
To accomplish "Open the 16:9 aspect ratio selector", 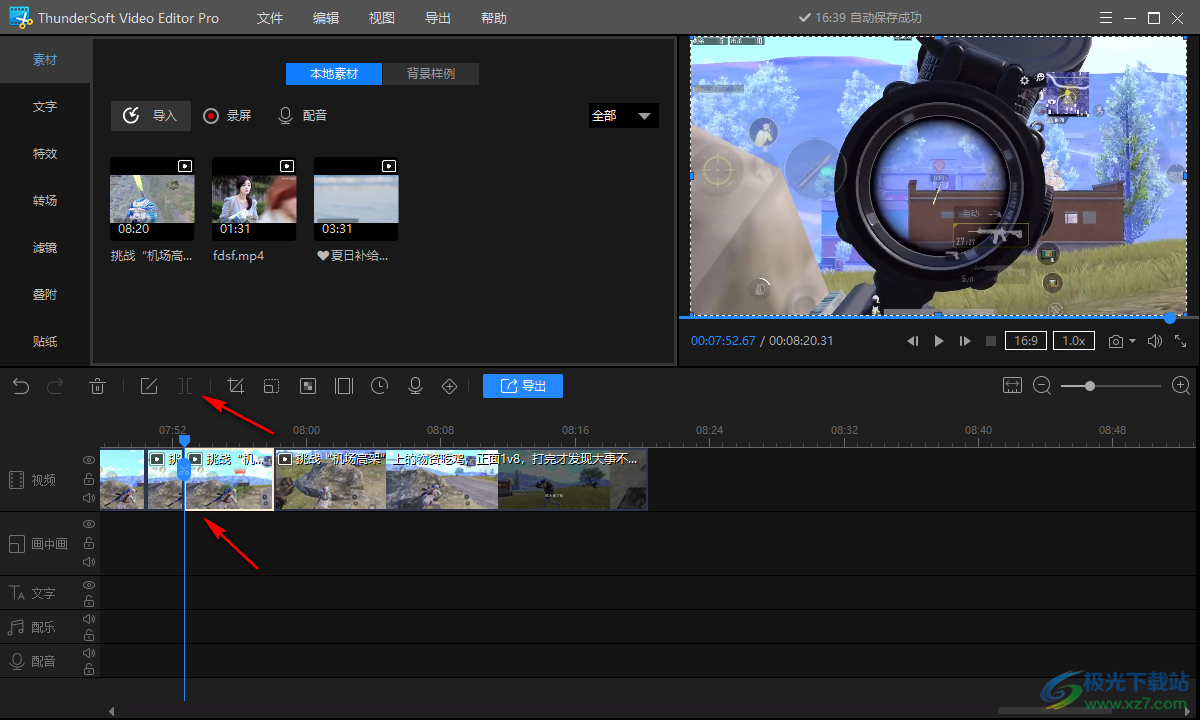I will coord(1026,341).
